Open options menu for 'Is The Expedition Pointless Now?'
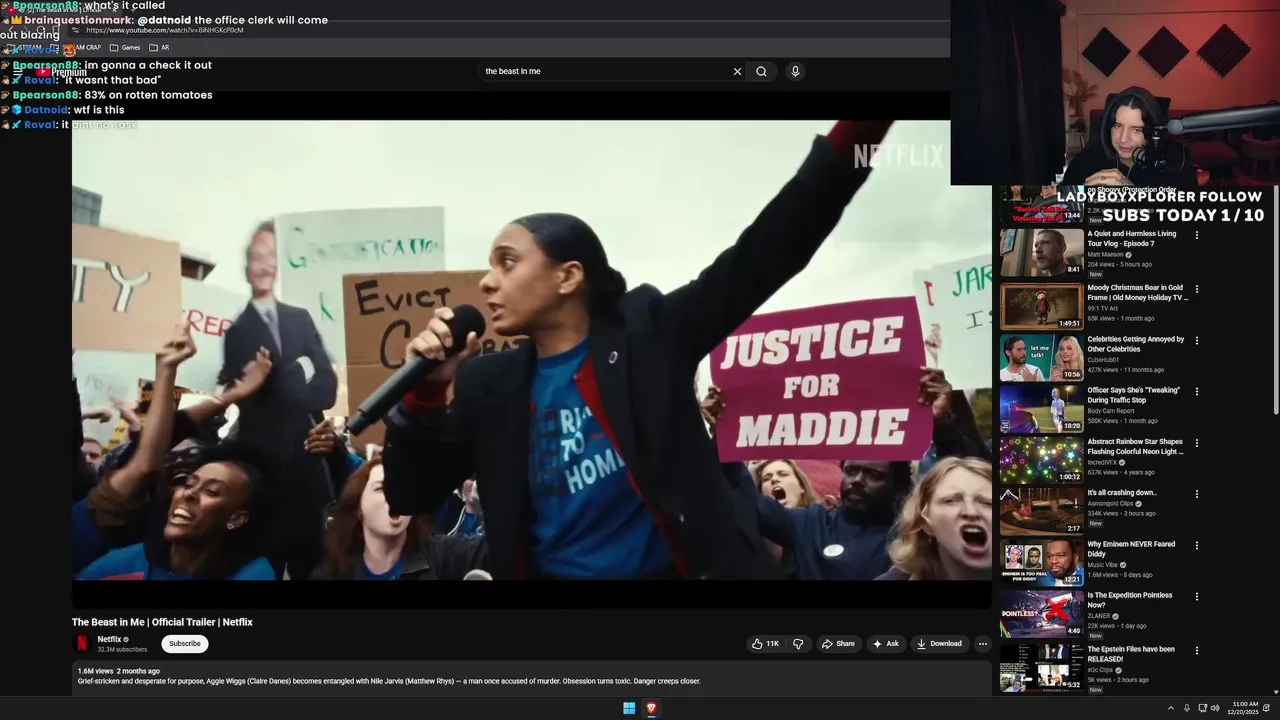This screenshot has height=720, width=1280. (x=1197, y=598)
